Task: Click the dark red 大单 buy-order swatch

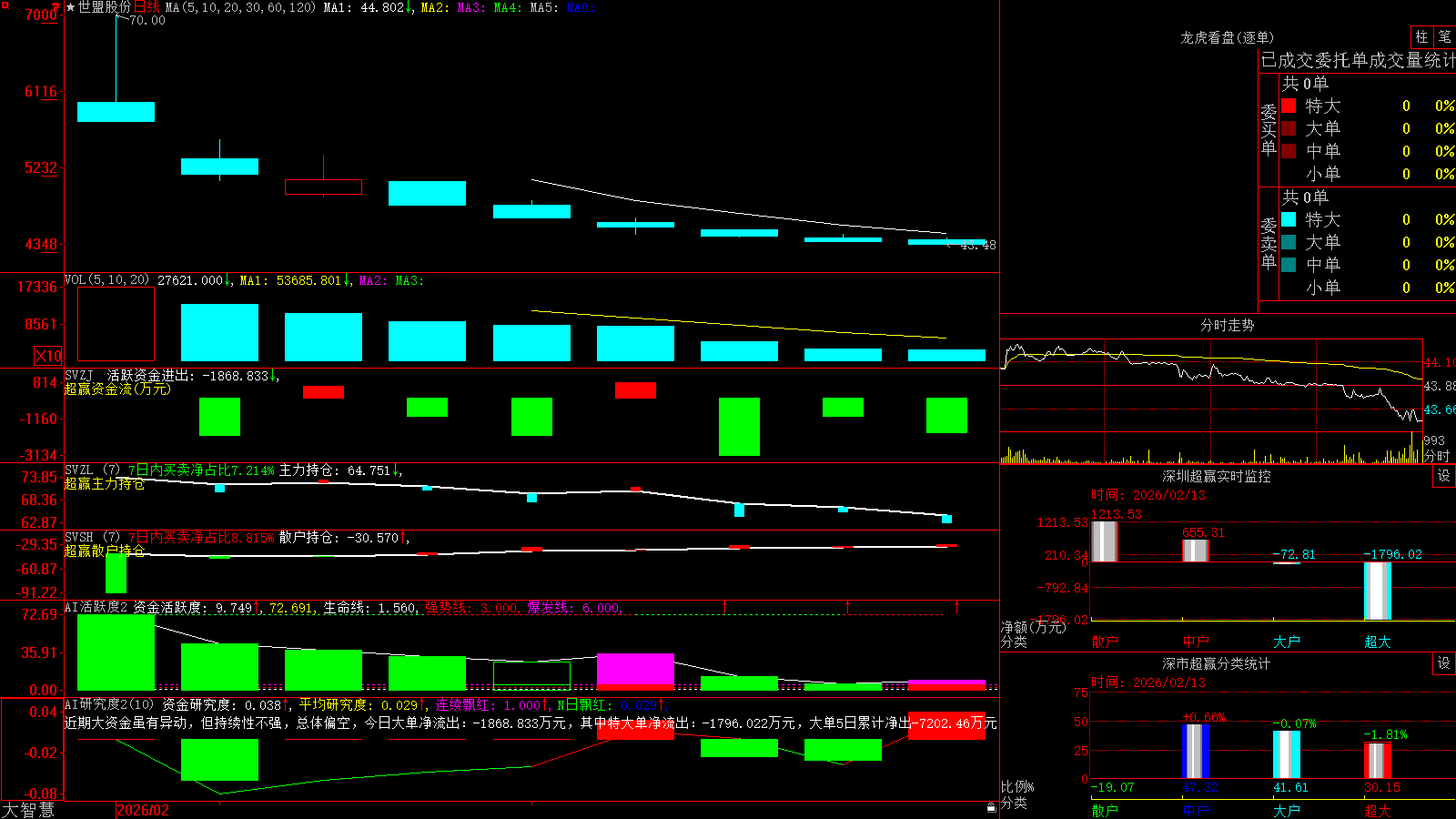Action: click(1289, 128)
